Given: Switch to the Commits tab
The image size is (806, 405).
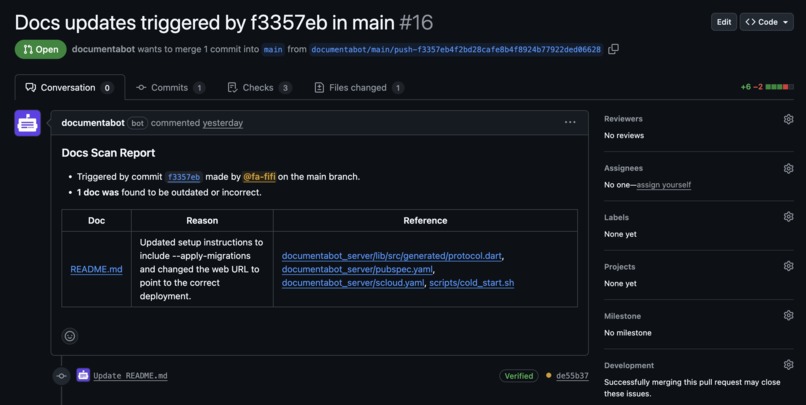Looking at the screenshot, I should 170,88.
